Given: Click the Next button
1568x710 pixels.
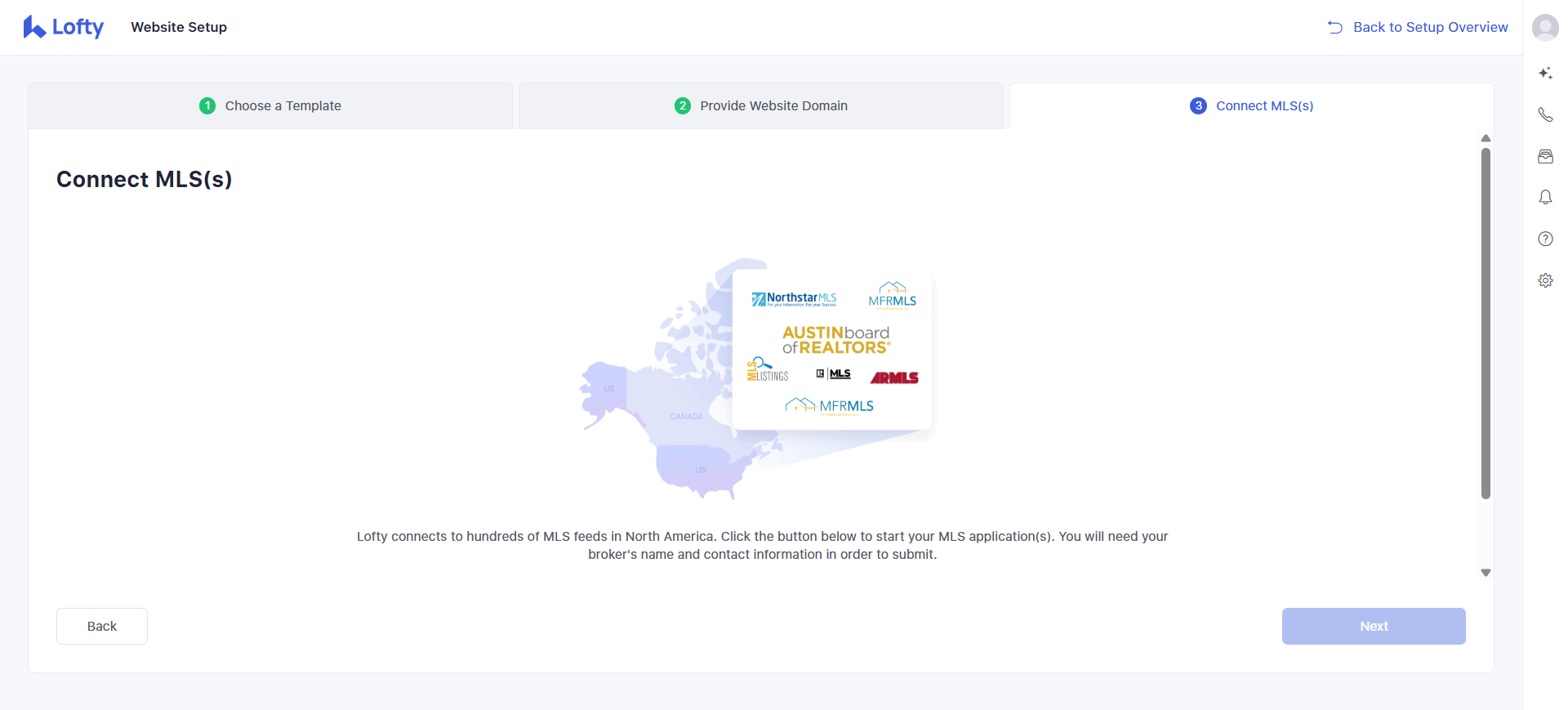Looking at the screenshot, I should pyautogui.click(x=1373, y=627).
